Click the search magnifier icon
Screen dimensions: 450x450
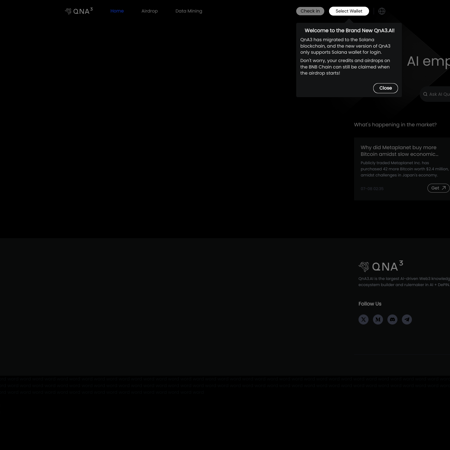(x=425, y=94)
